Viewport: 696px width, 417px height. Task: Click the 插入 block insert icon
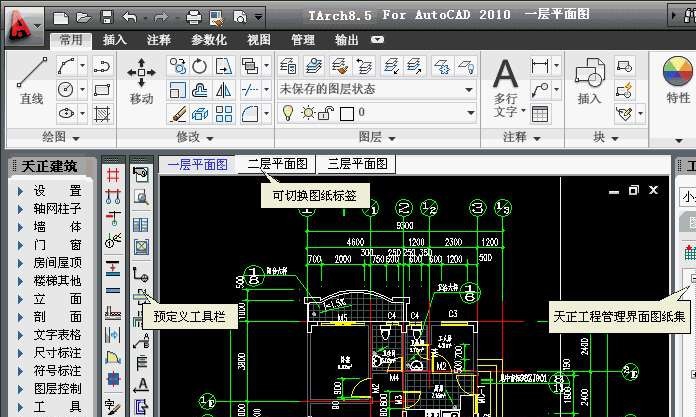pos(589,81)
